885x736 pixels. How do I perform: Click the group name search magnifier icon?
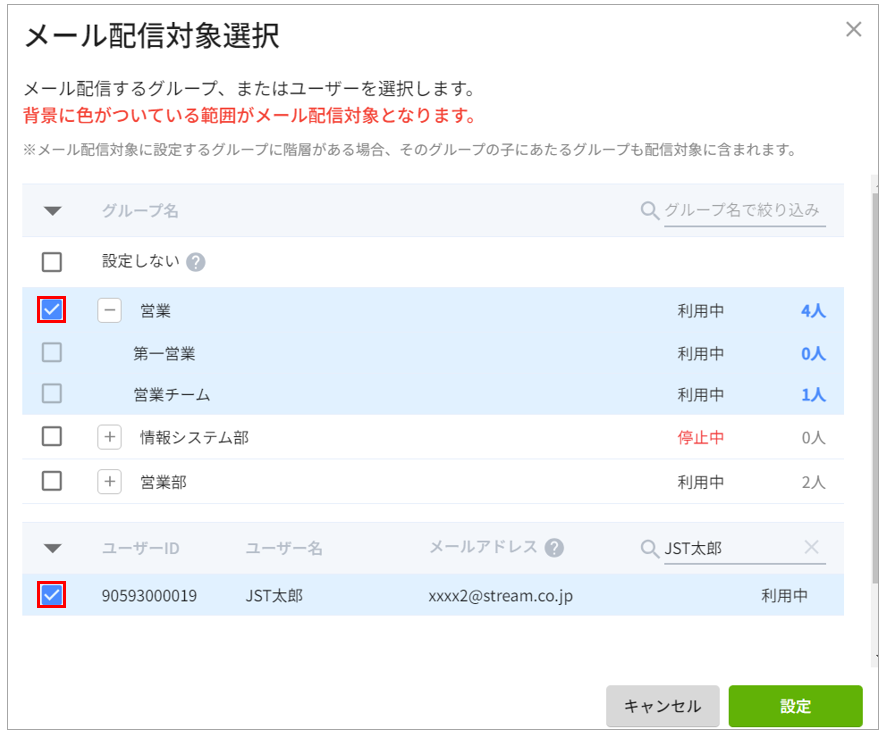(649, 211)
